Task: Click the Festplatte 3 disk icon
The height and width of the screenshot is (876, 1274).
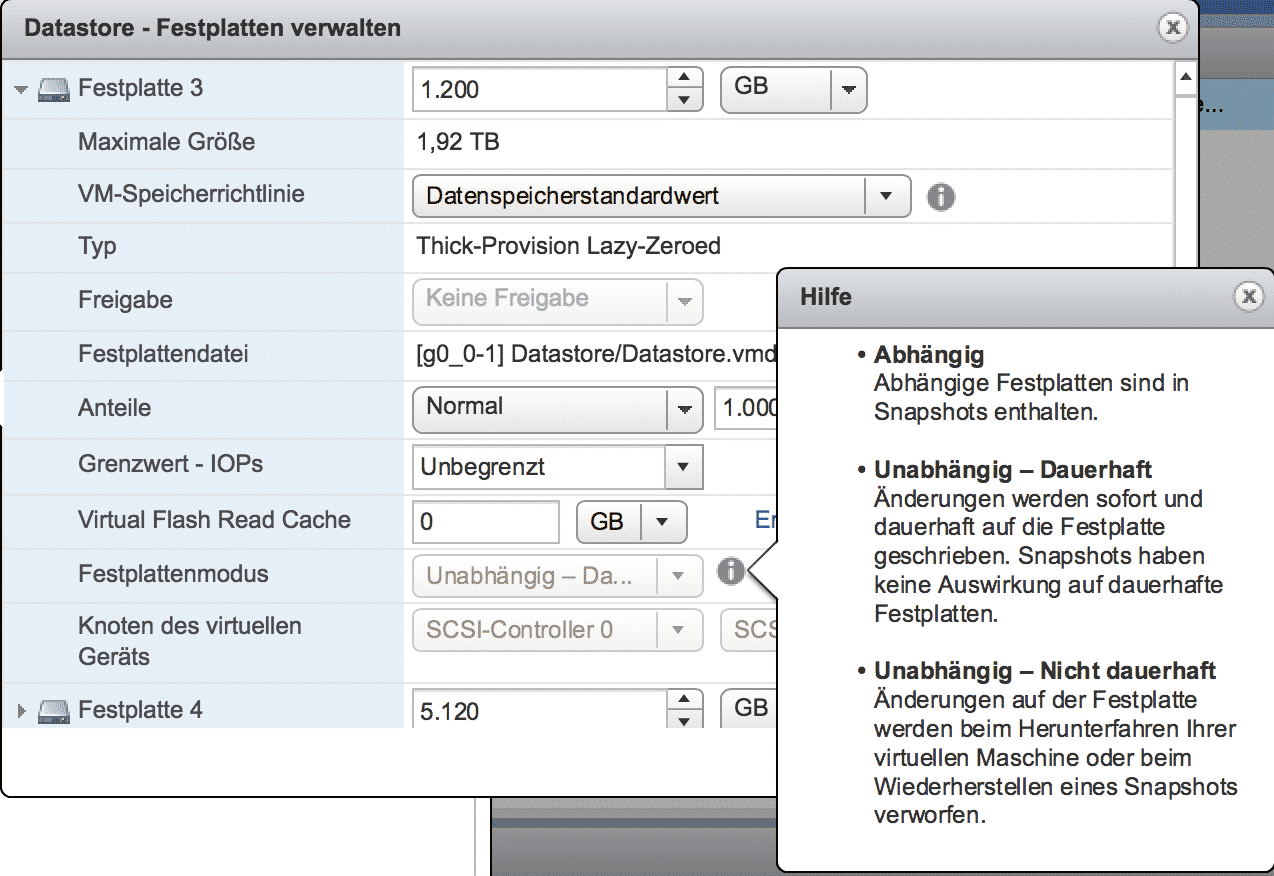Action: tap(55, 90)
